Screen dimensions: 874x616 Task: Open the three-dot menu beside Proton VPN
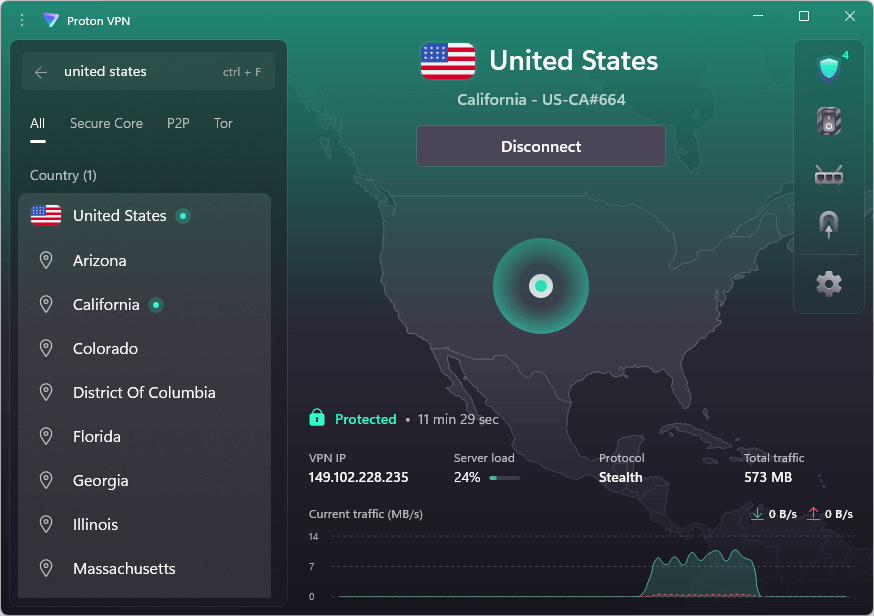[x=22, y=20]
